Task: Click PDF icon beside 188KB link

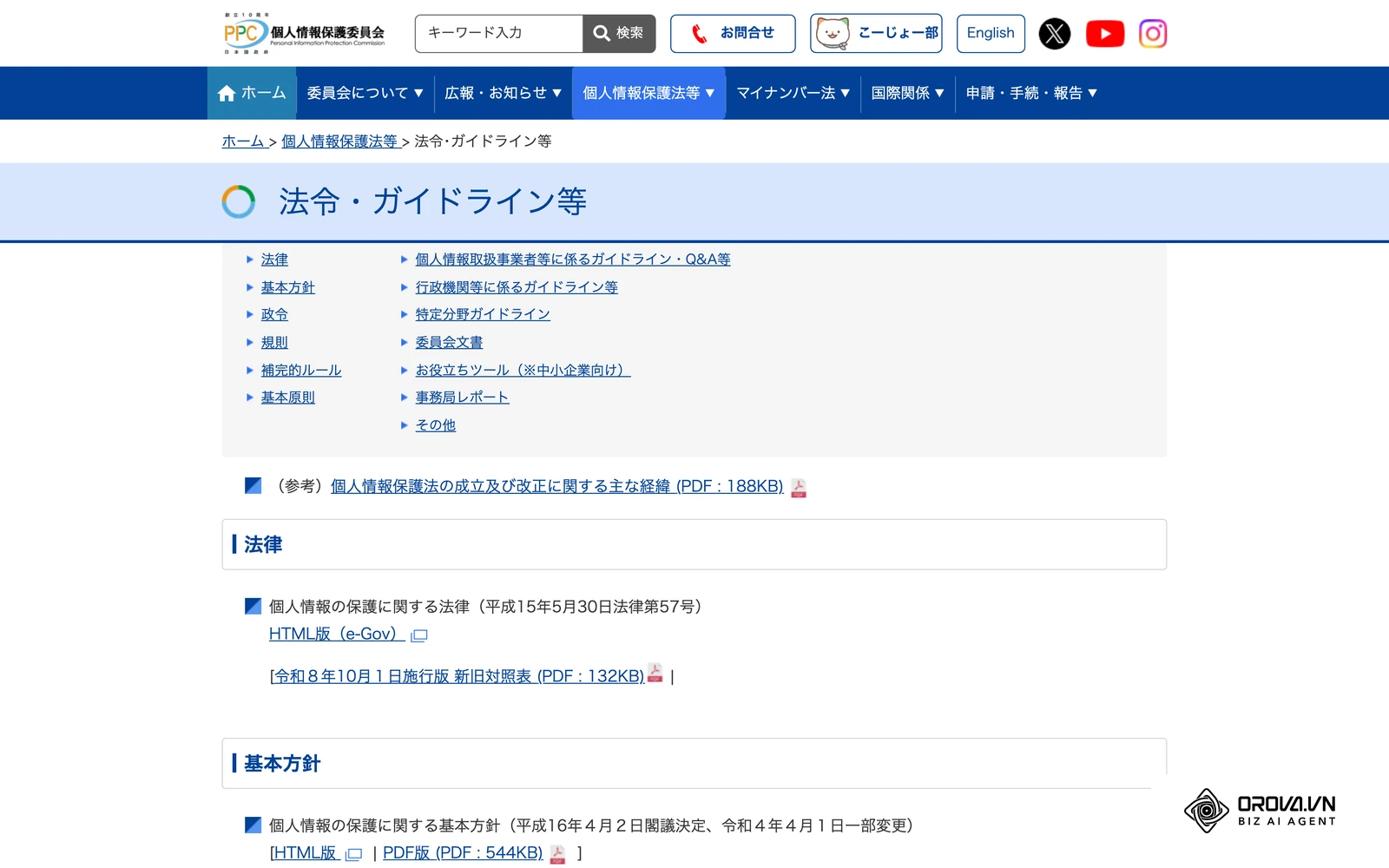Action: tap(799, 488)
